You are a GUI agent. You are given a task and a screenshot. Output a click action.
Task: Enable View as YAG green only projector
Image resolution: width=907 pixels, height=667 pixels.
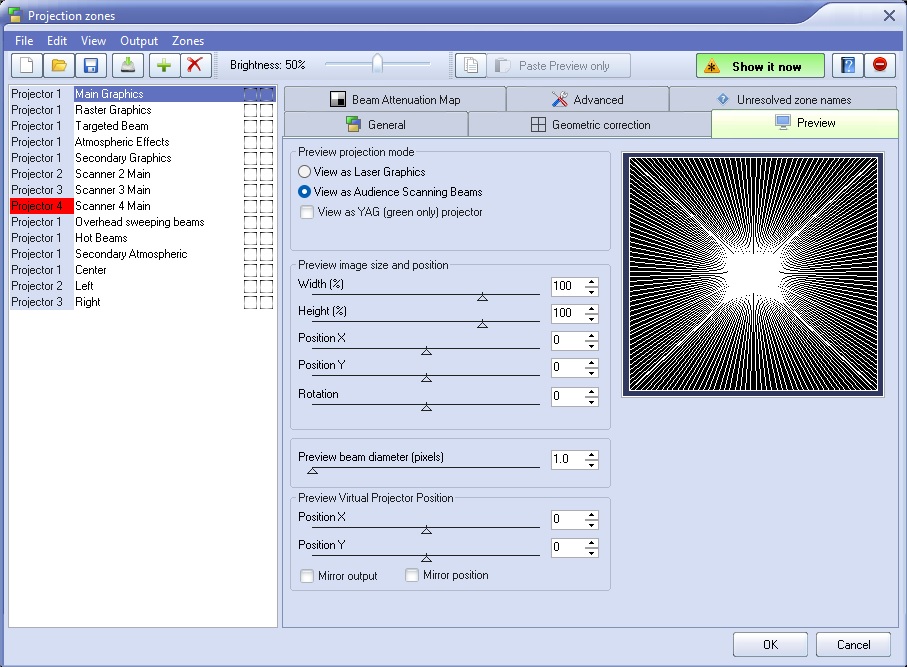(x=305, y=212)
